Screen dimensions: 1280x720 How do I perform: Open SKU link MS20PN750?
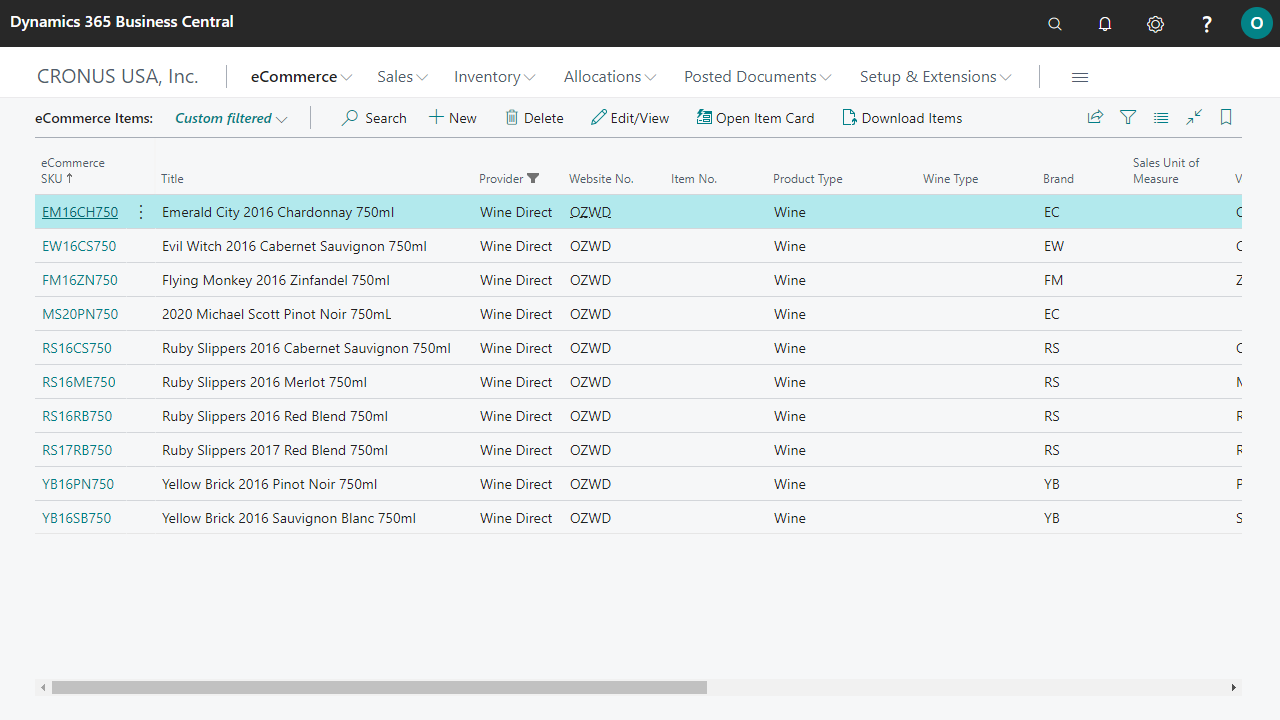pos(80,314)
